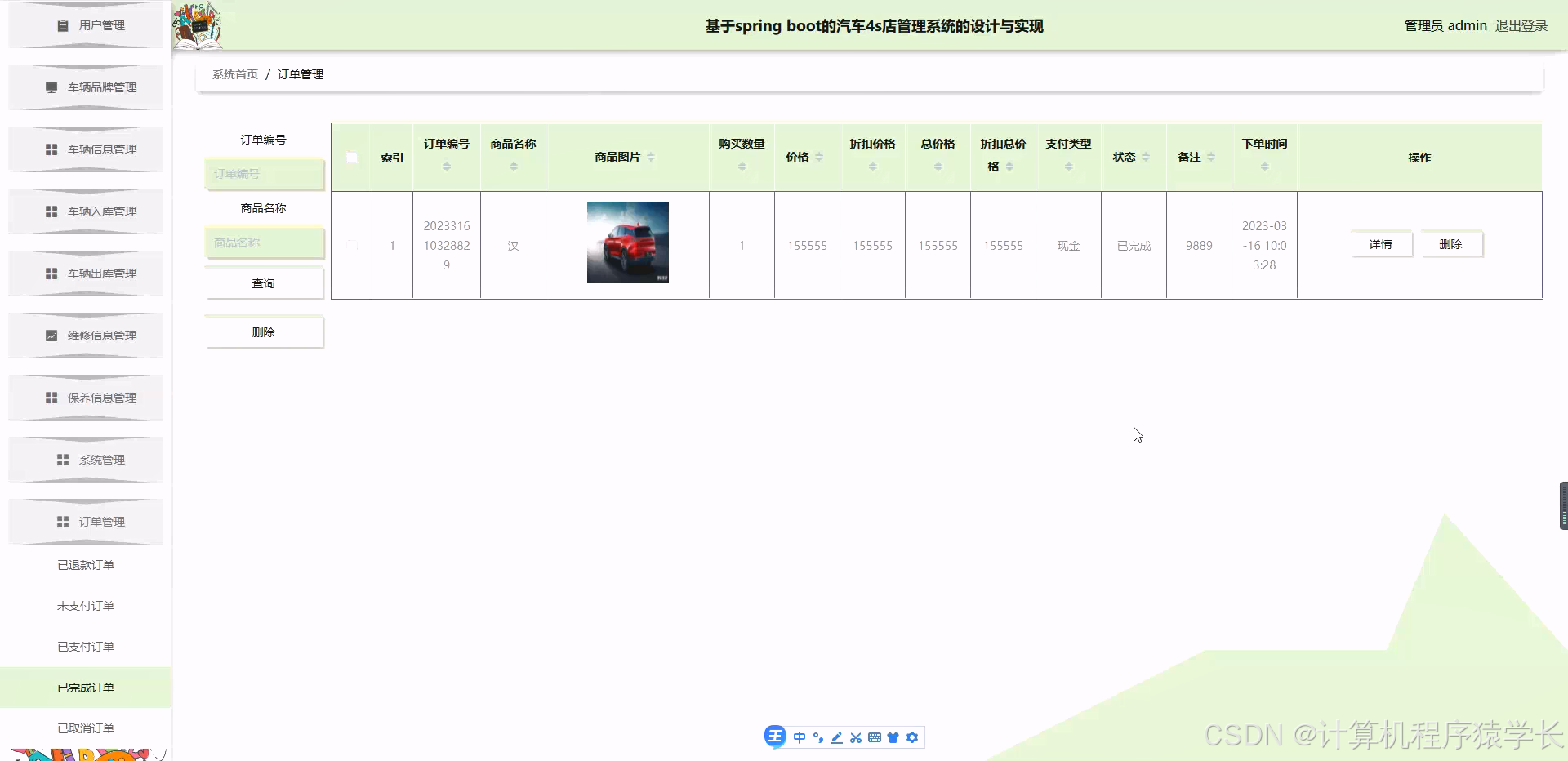Toggle Chinese/English with the 中 icon
Viewport: 1568px width, 761px height.
pyautogui.click(x=800, y=737)
